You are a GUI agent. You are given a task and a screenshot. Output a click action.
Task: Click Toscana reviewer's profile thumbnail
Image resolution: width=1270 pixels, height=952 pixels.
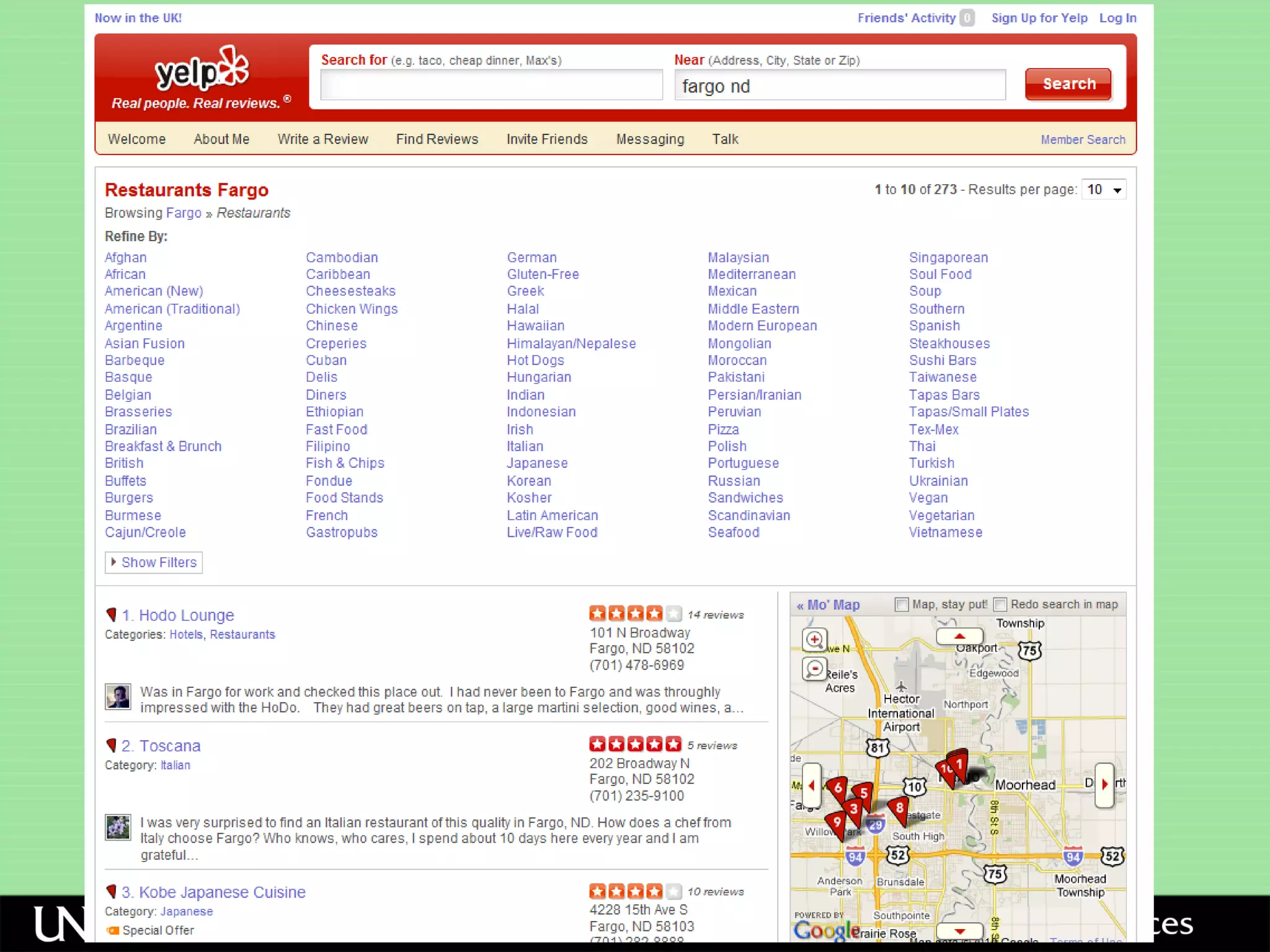click(x=118, y=827)
